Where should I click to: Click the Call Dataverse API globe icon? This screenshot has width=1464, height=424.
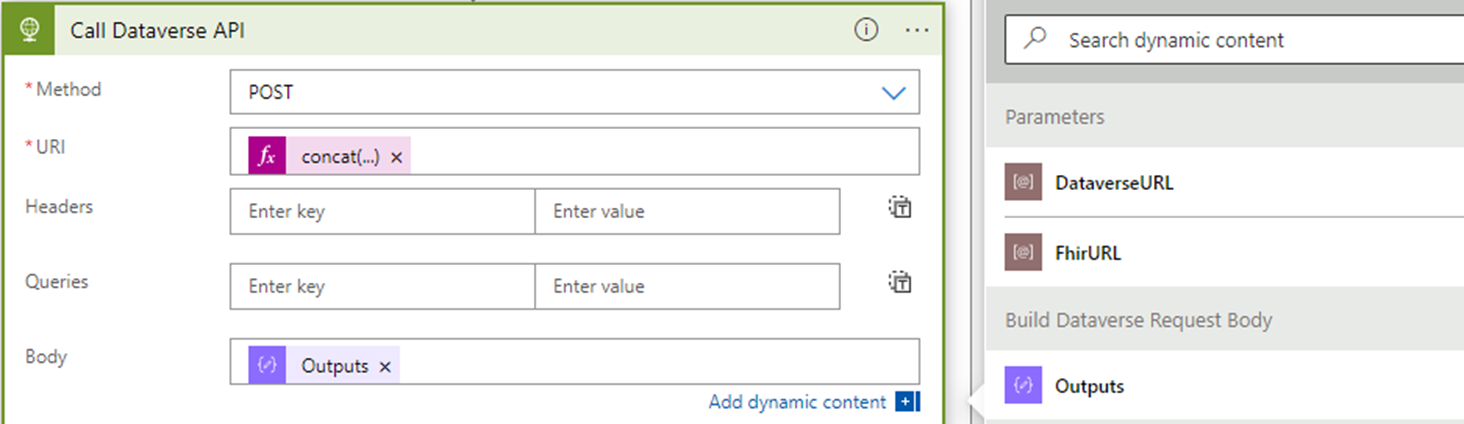click(29, 30)
